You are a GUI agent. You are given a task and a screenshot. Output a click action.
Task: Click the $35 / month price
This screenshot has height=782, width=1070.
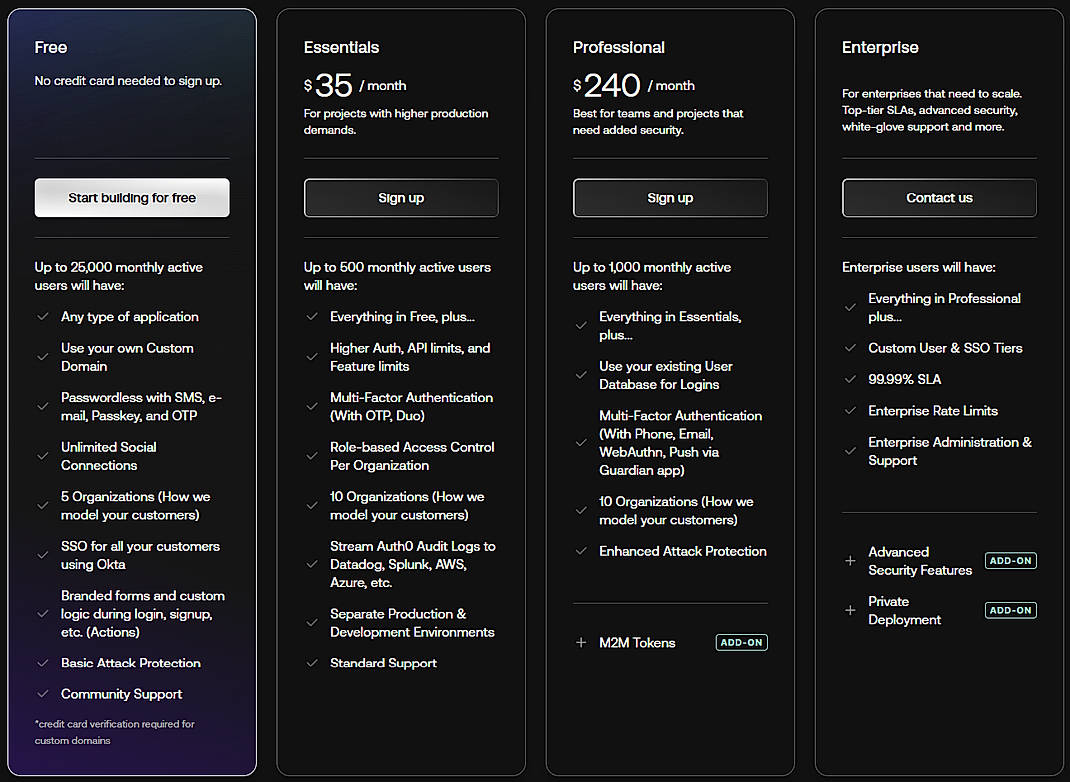[355, 85]
